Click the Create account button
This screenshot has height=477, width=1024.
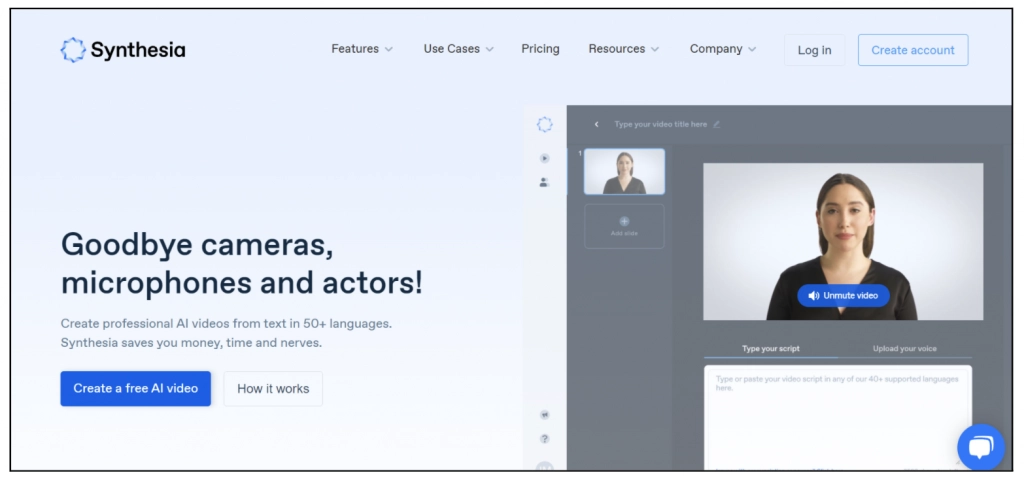tap(913, 50)
